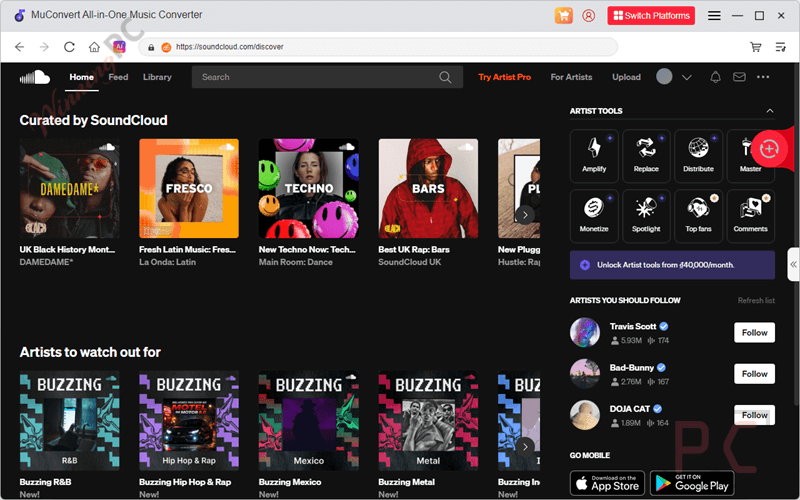Open the Buzzing Metal cover
Viewport: 800px width, 500px height.
click(428, 420)
